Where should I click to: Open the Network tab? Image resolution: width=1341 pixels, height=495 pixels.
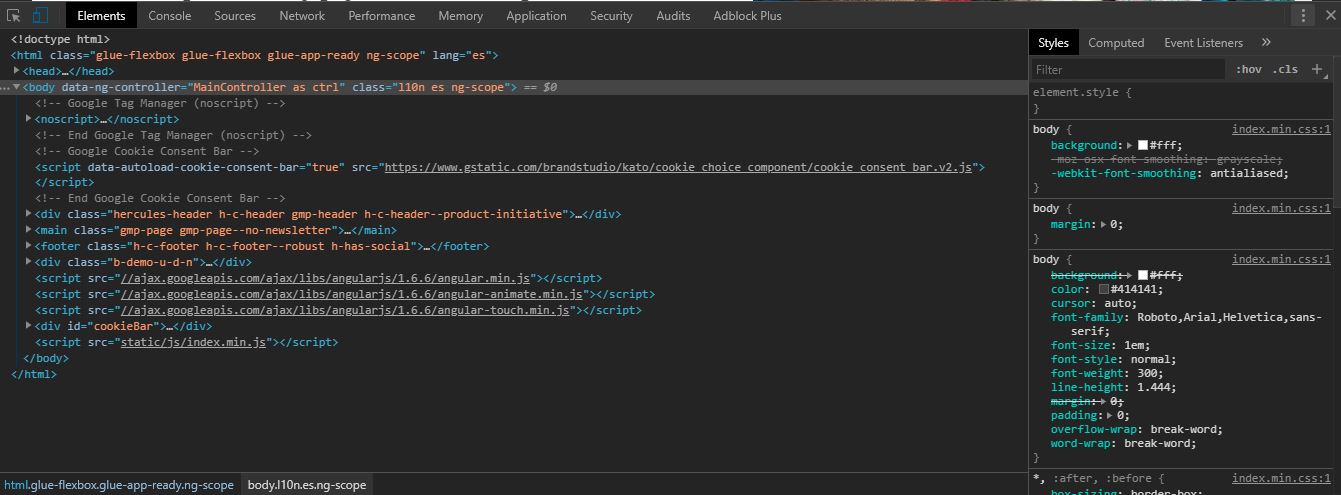(302, 16)
